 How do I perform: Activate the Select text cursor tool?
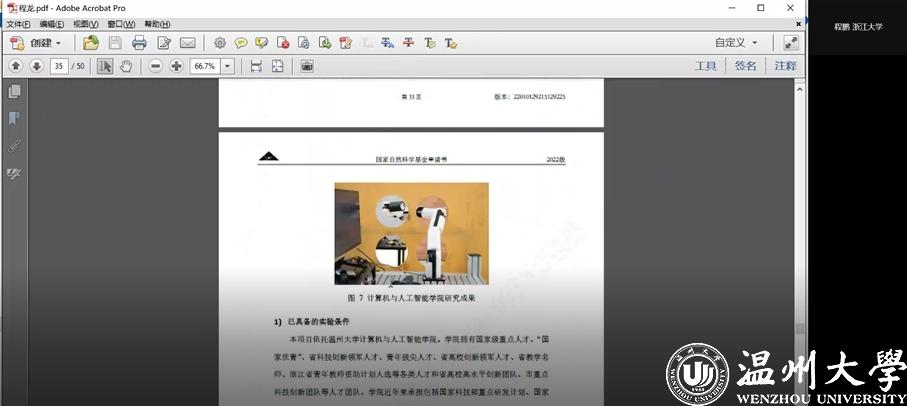pos(105,66)
